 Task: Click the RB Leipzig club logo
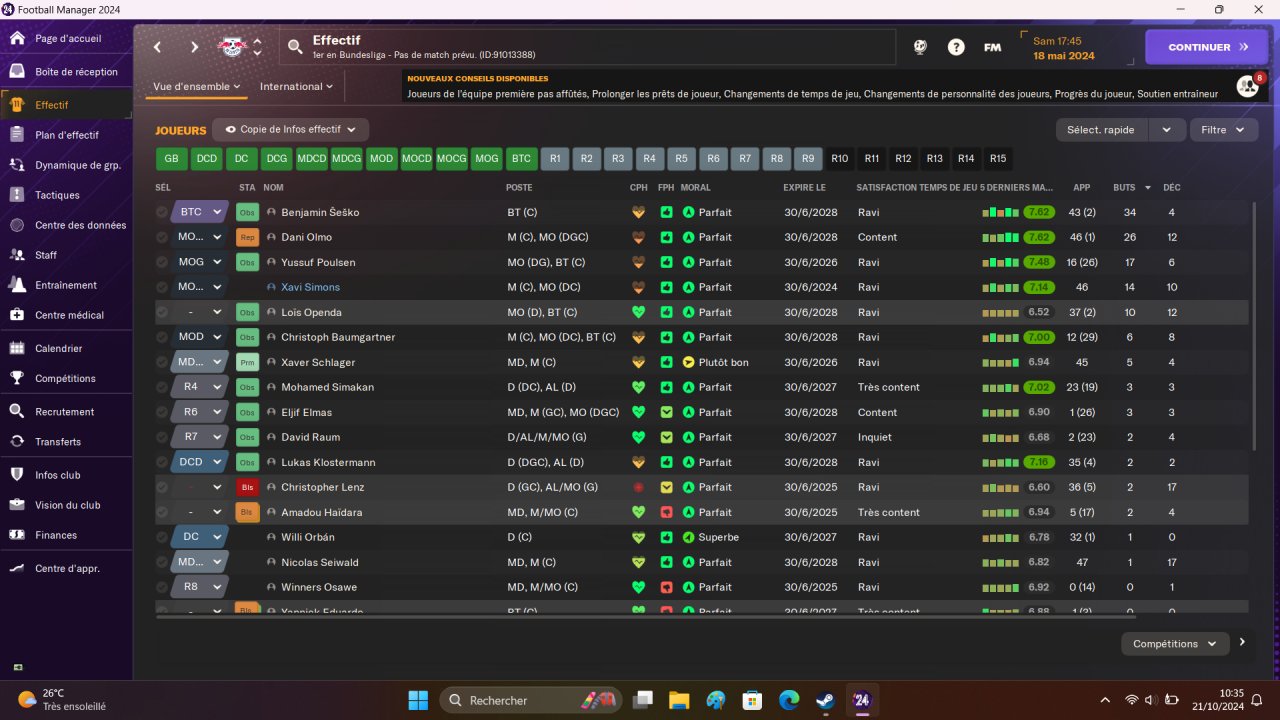pyautogui.click(x=232, y=47)
